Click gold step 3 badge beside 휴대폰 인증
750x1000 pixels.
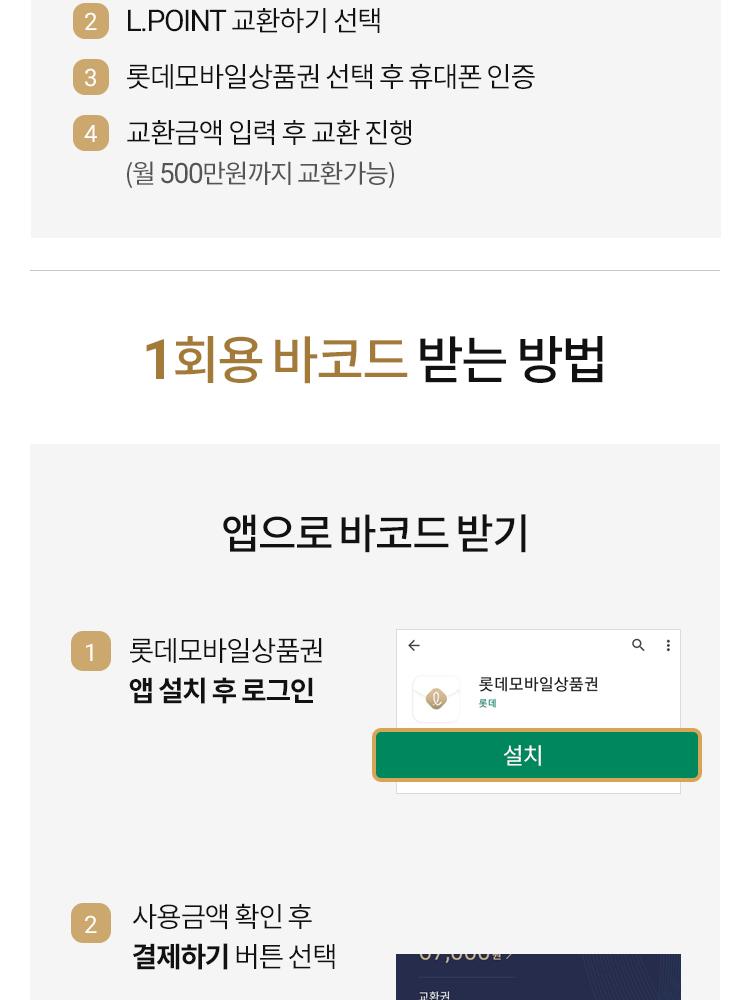(x=90, y=77)
